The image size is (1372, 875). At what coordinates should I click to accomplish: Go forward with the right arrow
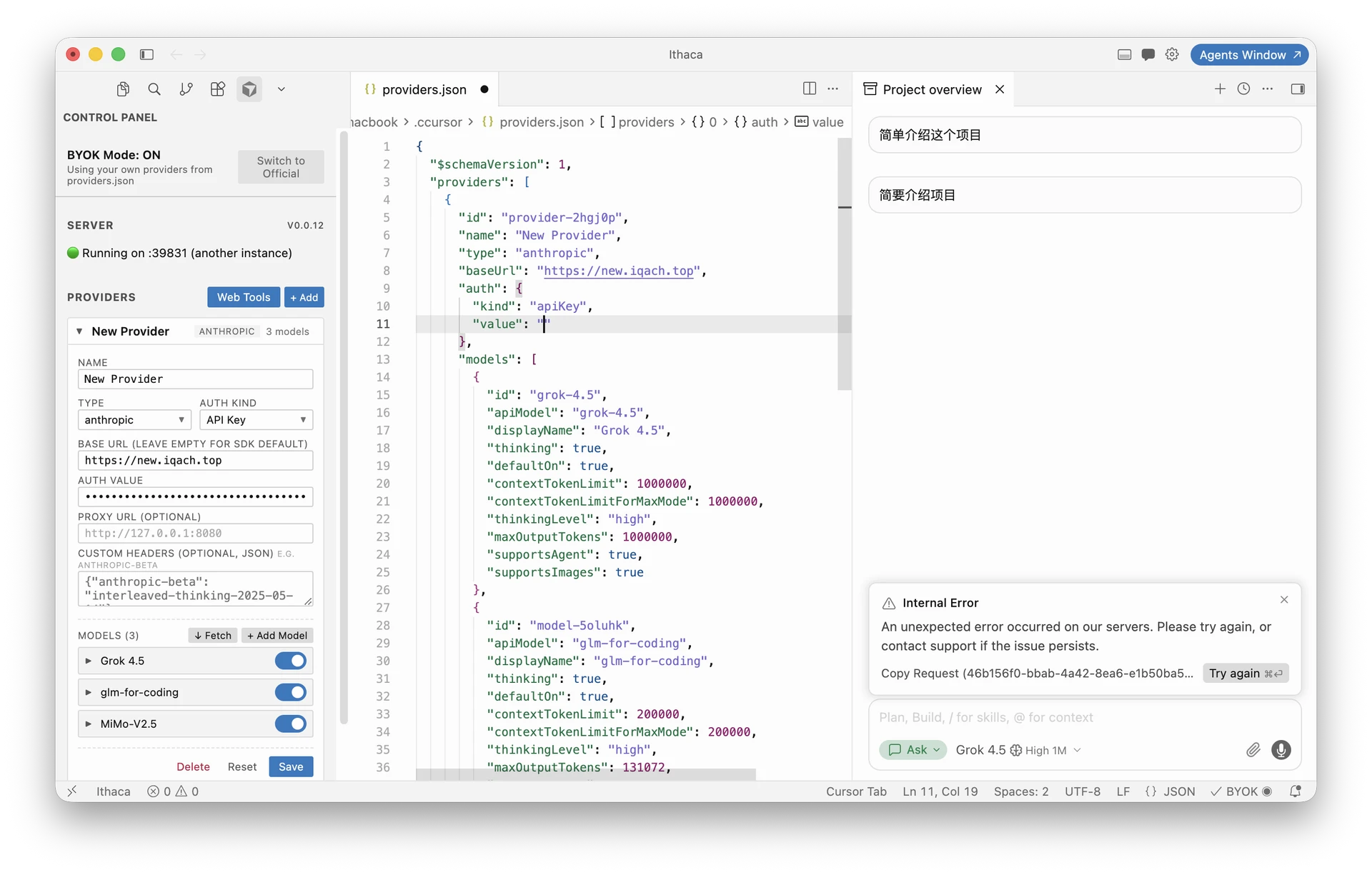200,54
